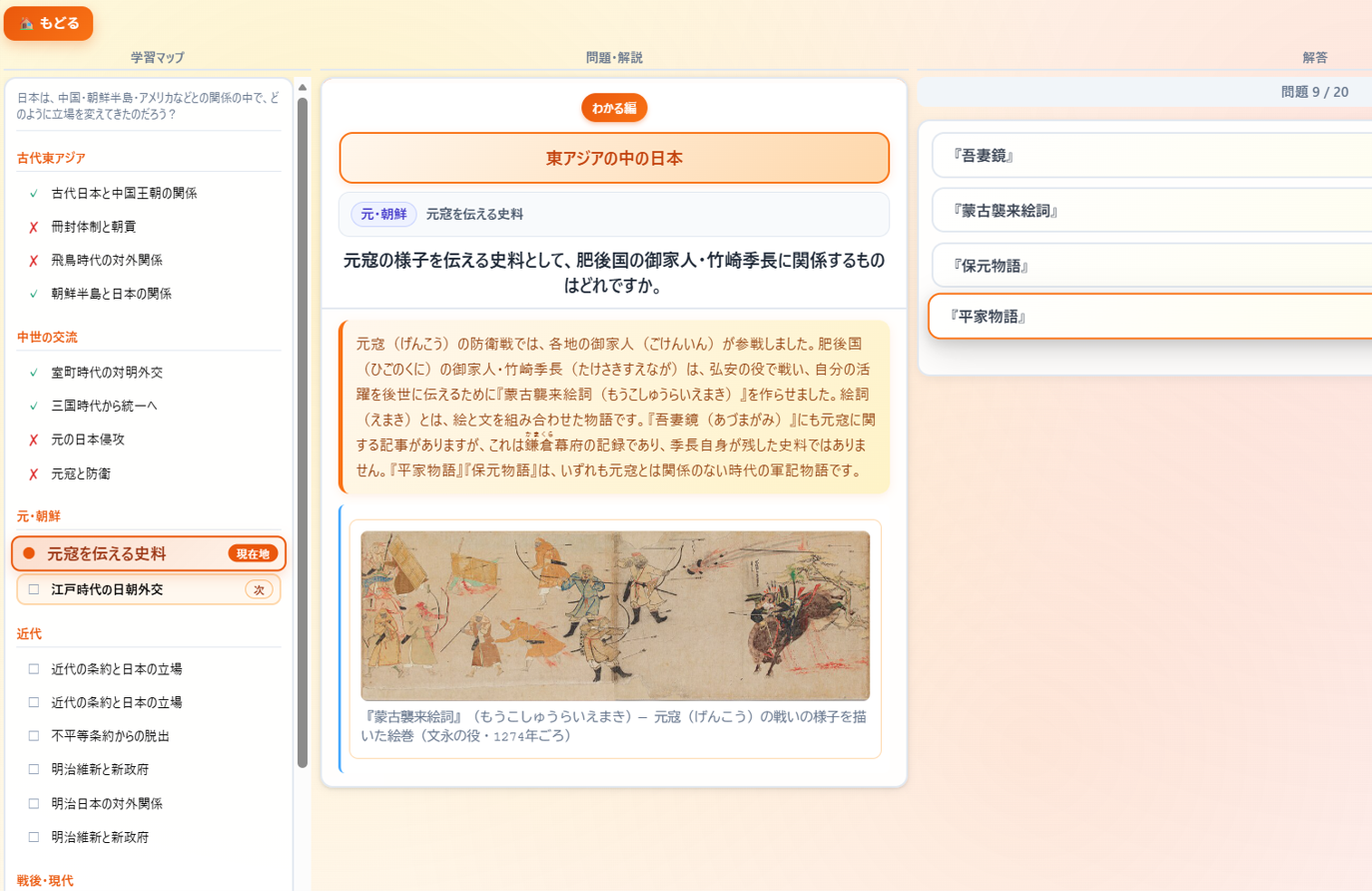The height and width of the screenshot is (891, 1372).
Task: Click green checkmark beside 三国時代から統一へ
Action: 34,406
